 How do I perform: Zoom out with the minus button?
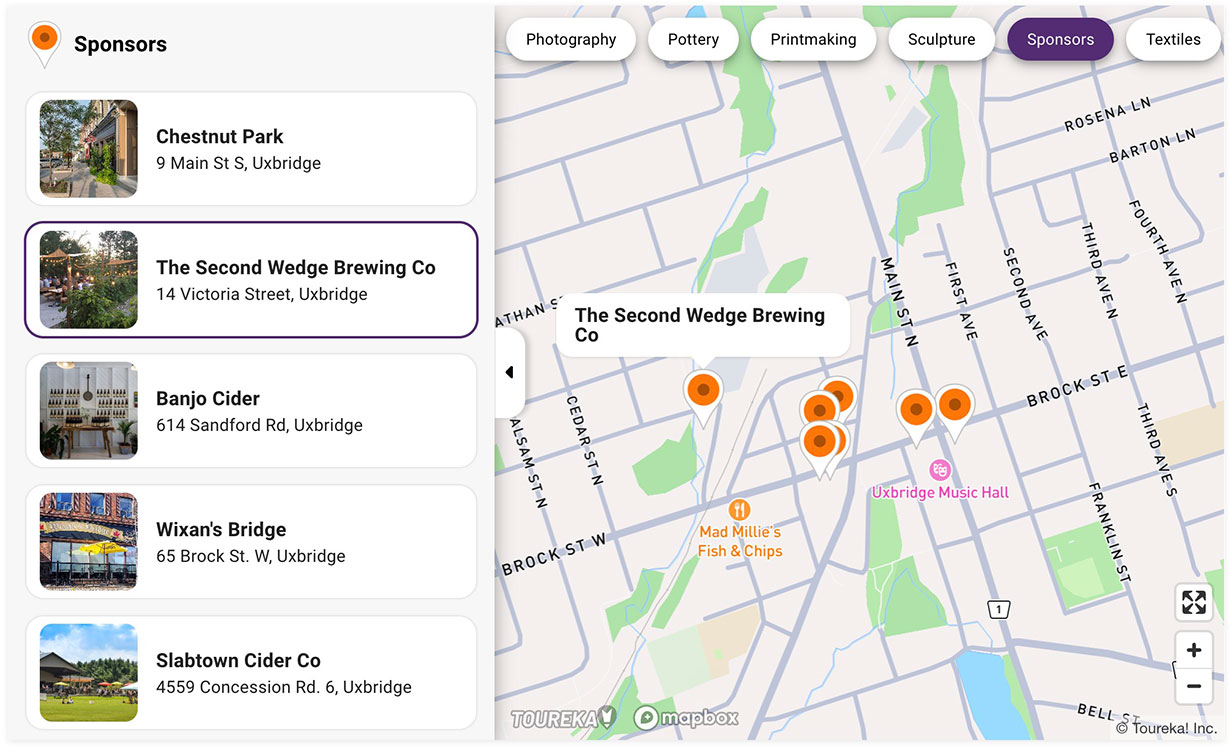[x=1193, y=686]
